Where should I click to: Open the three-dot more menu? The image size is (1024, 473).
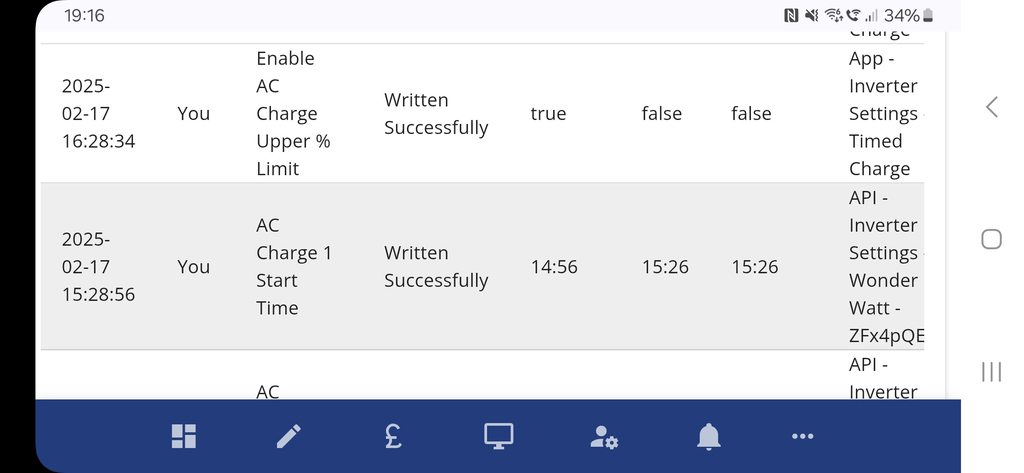[x=802, y=436]
